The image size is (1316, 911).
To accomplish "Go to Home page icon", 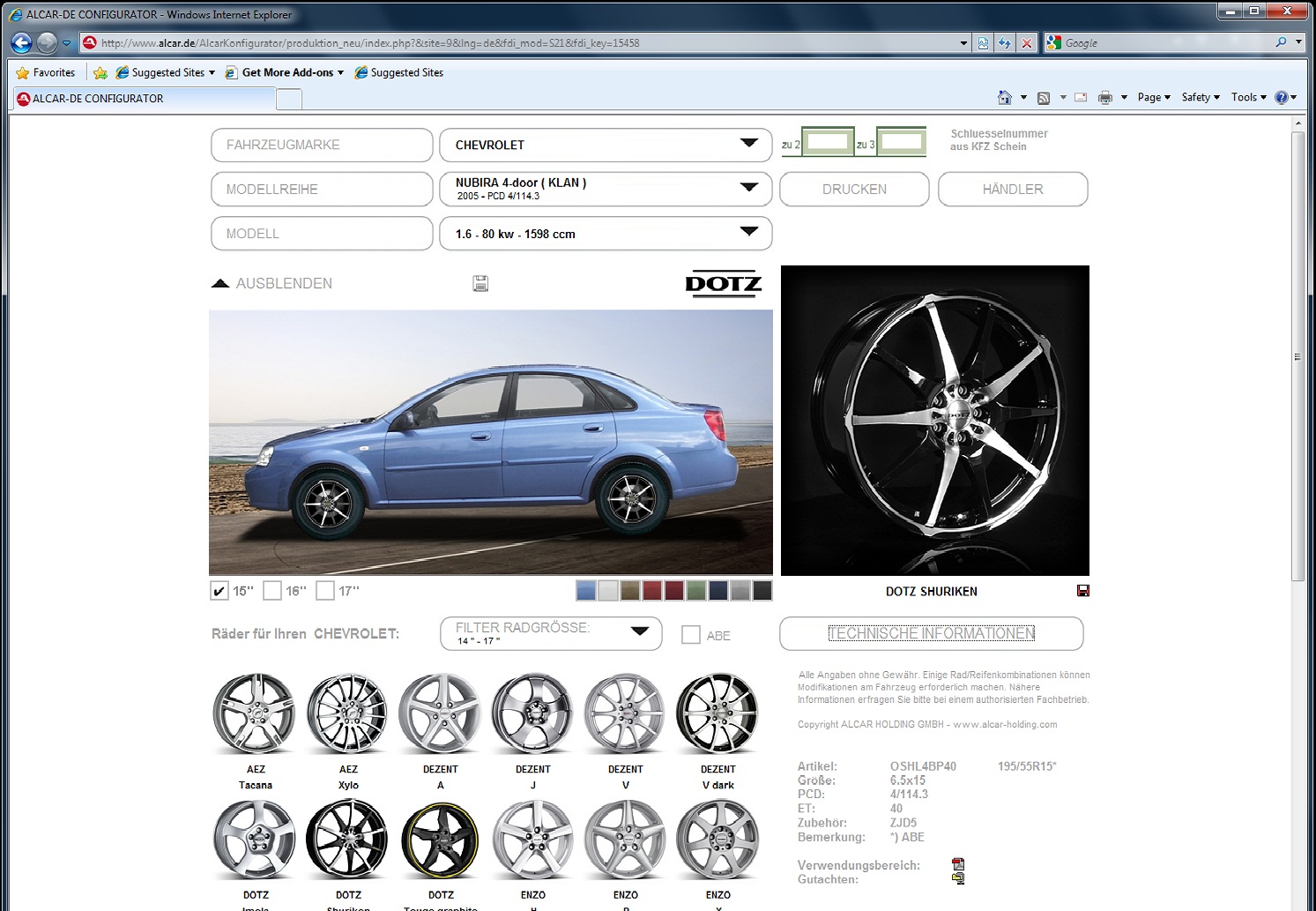I will 1004,97.
